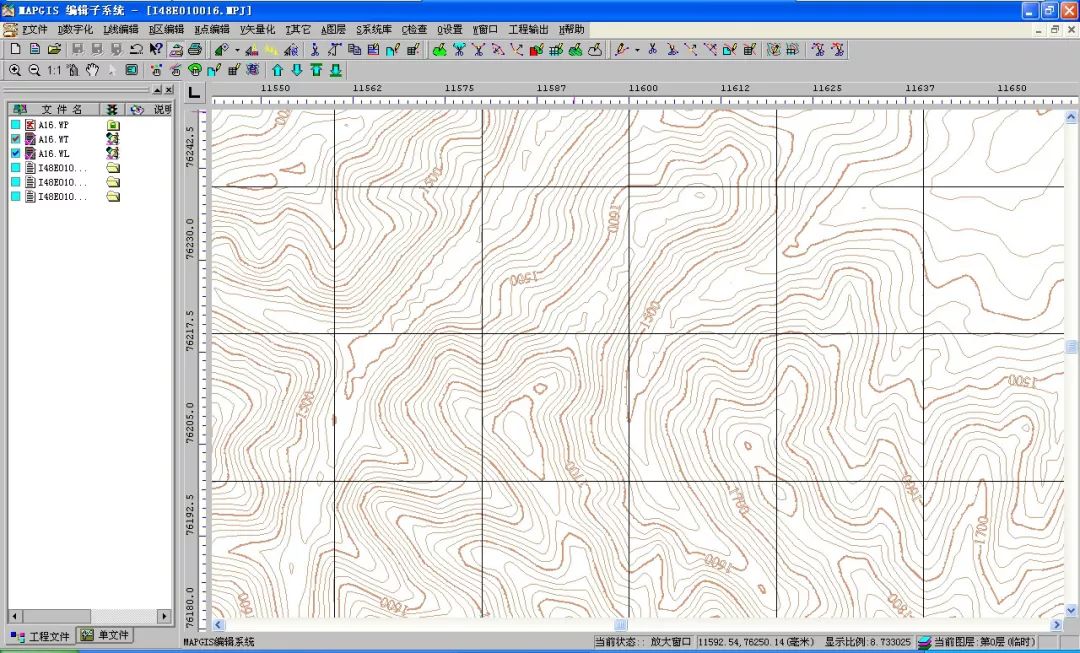The image size is (1080, 653).
Task: Select the Hand pan tool
Action: 92,70
